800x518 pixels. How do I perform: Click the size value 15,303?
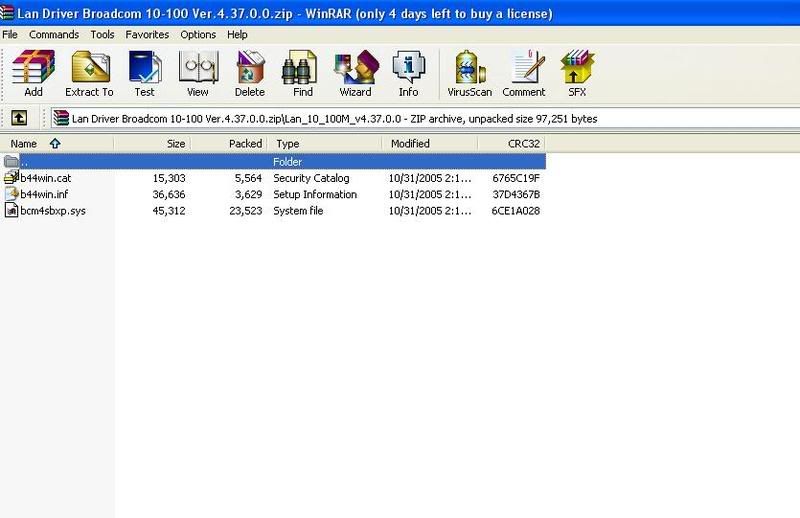coord(169,178)
